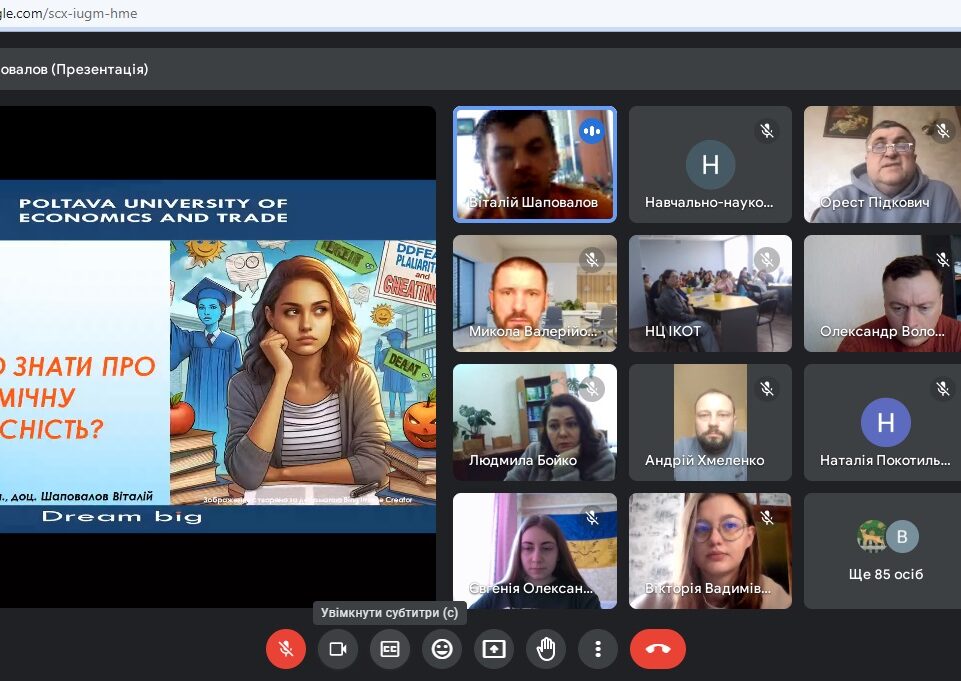Click the speaking indicator on Віталій Шаповалов tile

click(592, 131)
